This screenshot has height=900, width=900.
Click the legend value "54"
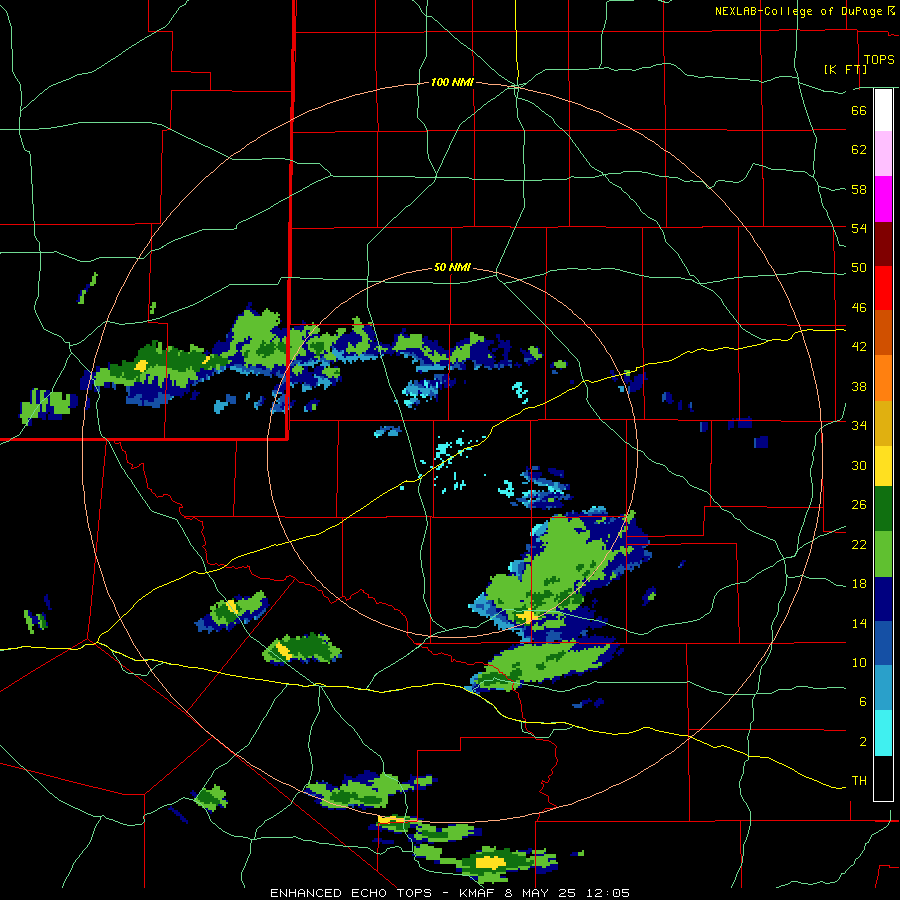pyautogui.click(x=859, y=228)
